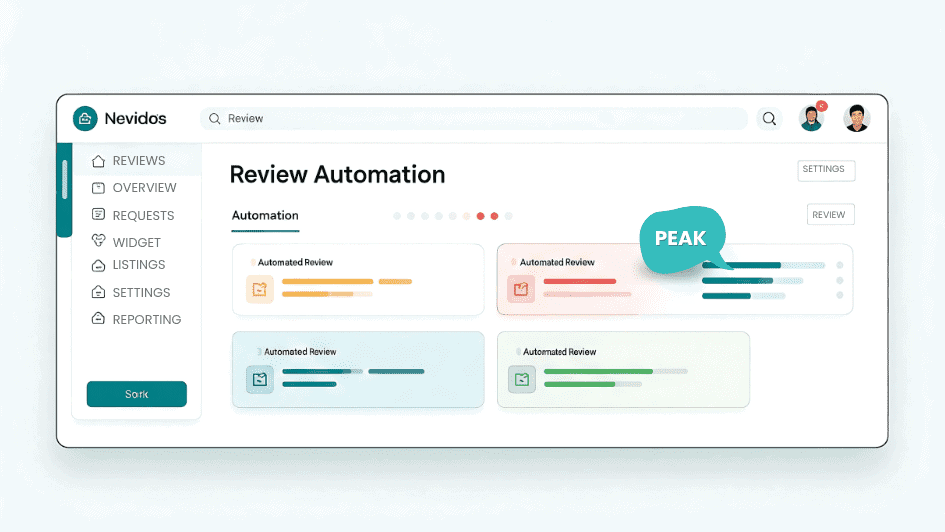Click the Sork button in sidebar
This screenshot has width=945, height=532.
tap(137, 394)
